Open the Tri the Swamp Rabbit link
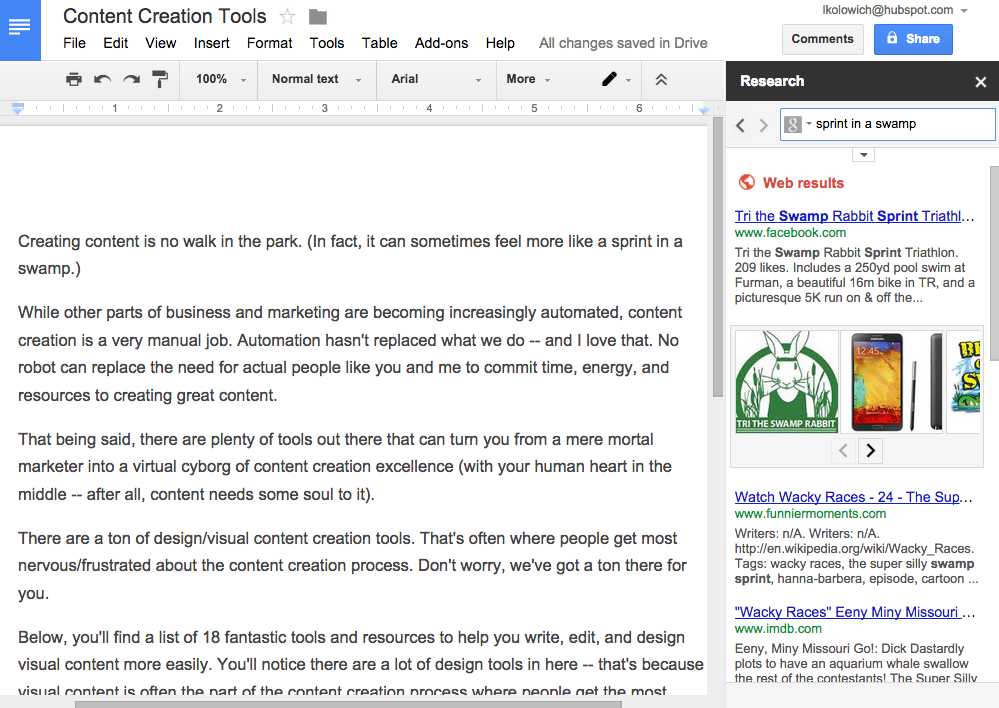999x708 pixels. 854,216
